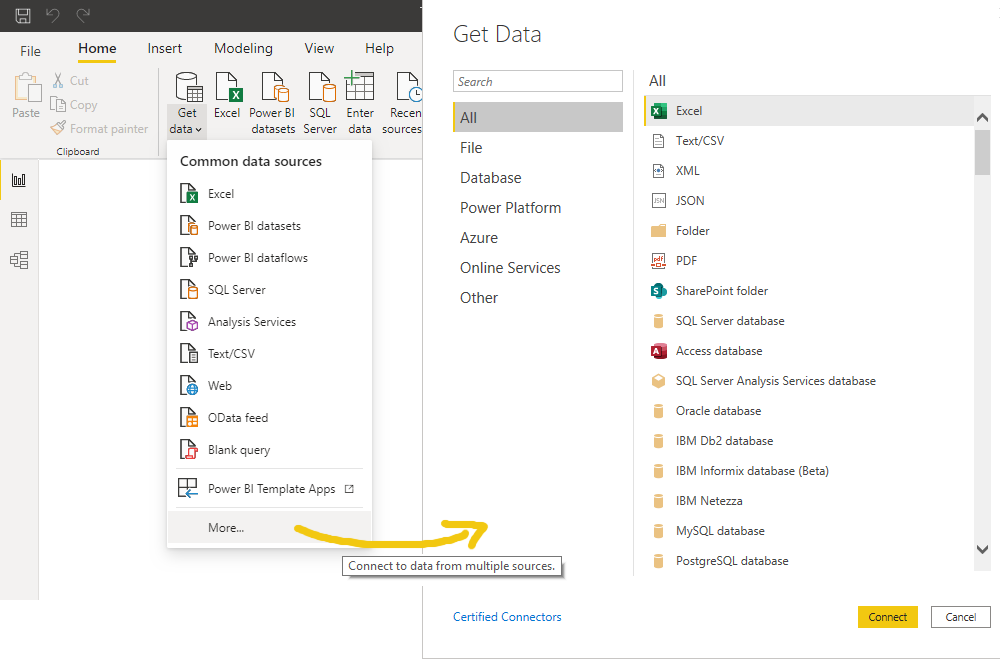1000x659 pixels.
Task: Click the Excel ribbon button icon
Action: click(228, 88)
